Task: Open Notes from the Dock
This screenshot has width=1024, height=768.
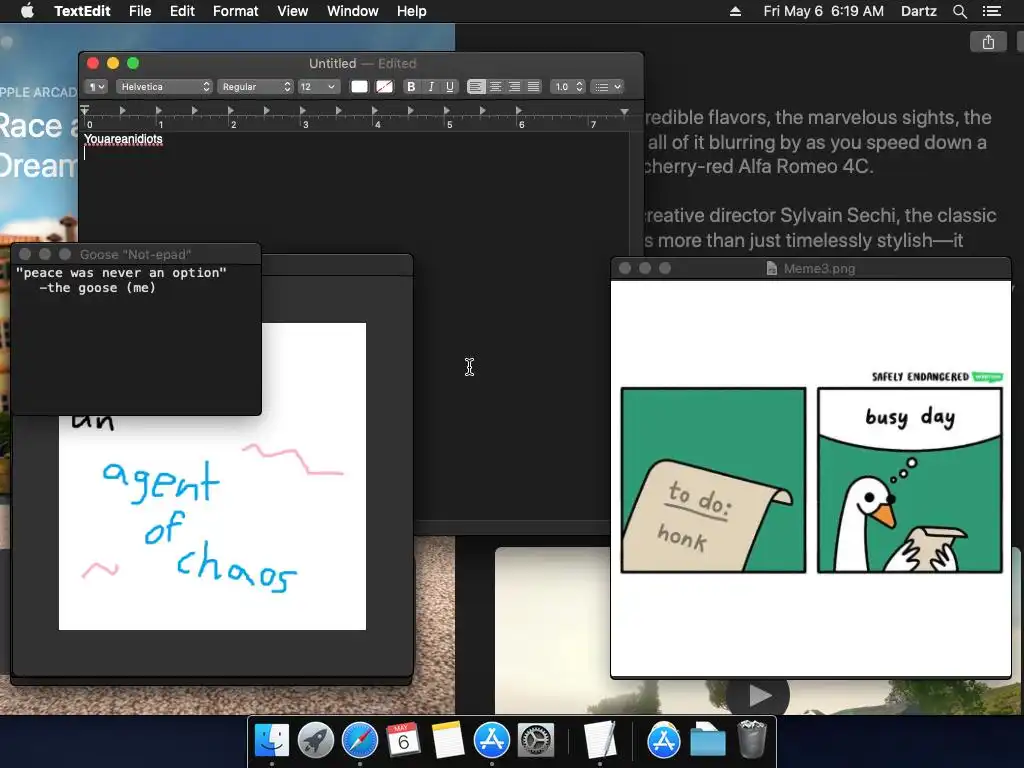Action: tap(448, 741)
